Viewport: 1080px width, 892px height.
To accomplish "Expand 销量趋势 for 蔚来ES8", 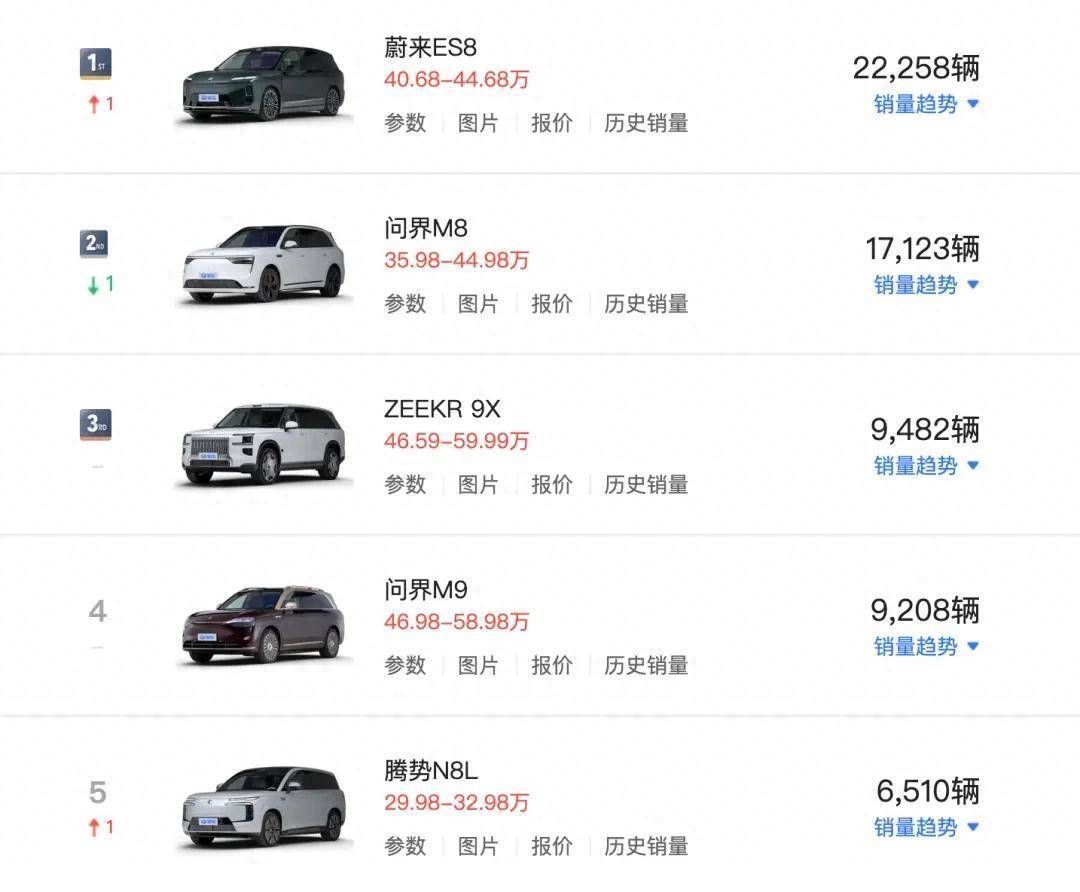I will tap(926, 104).
